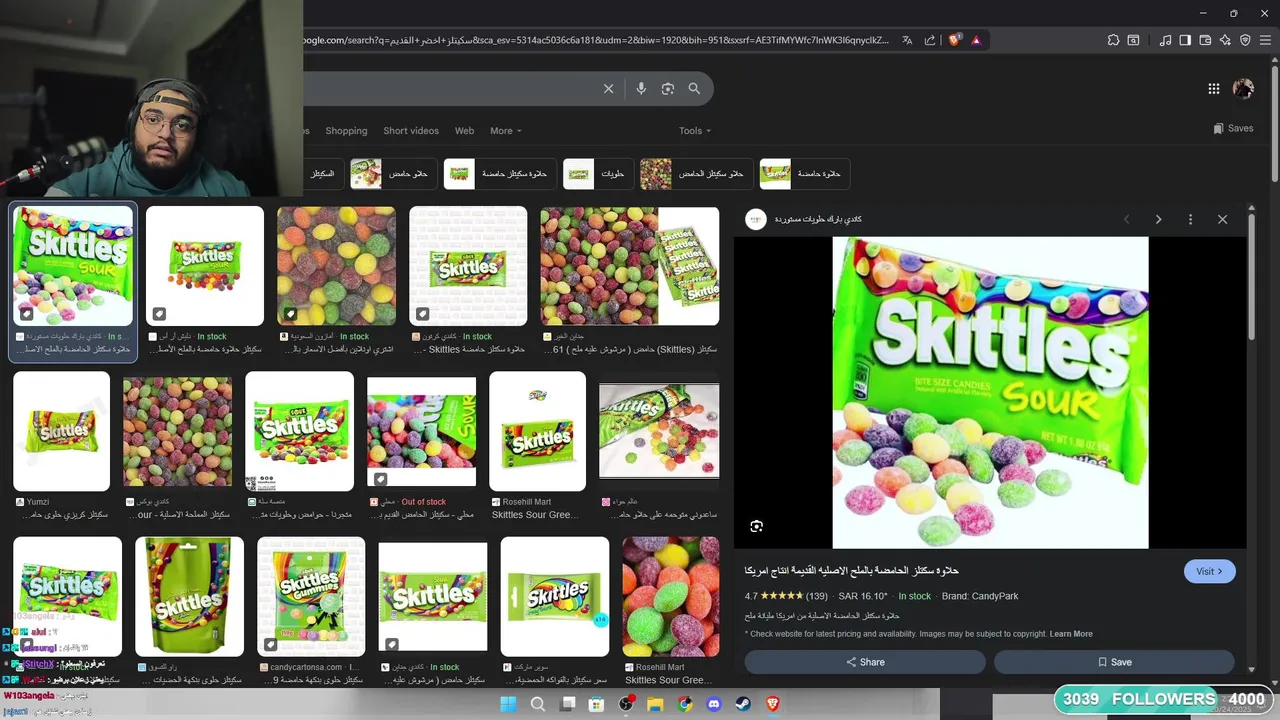Open File Explorer from the taskbar
The width and height of the screenshot is (1280, 720).
[x=655, y=704]
